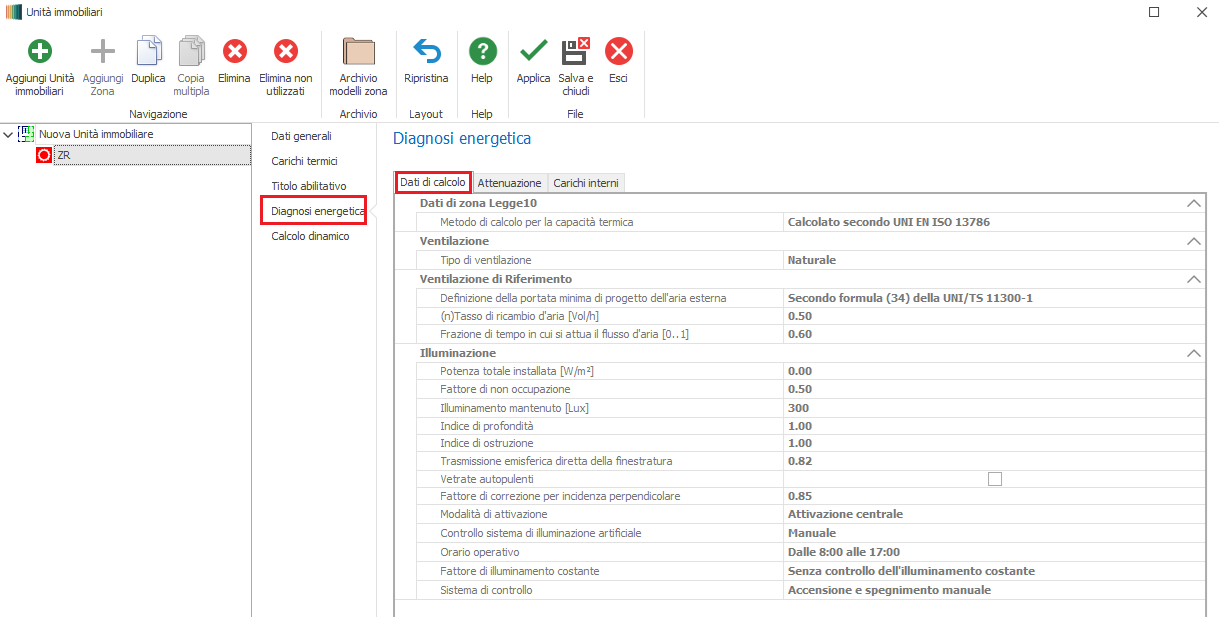Duplicate the selected unit with Duplica
The image size is (1219, 617).
coord(148,52)
